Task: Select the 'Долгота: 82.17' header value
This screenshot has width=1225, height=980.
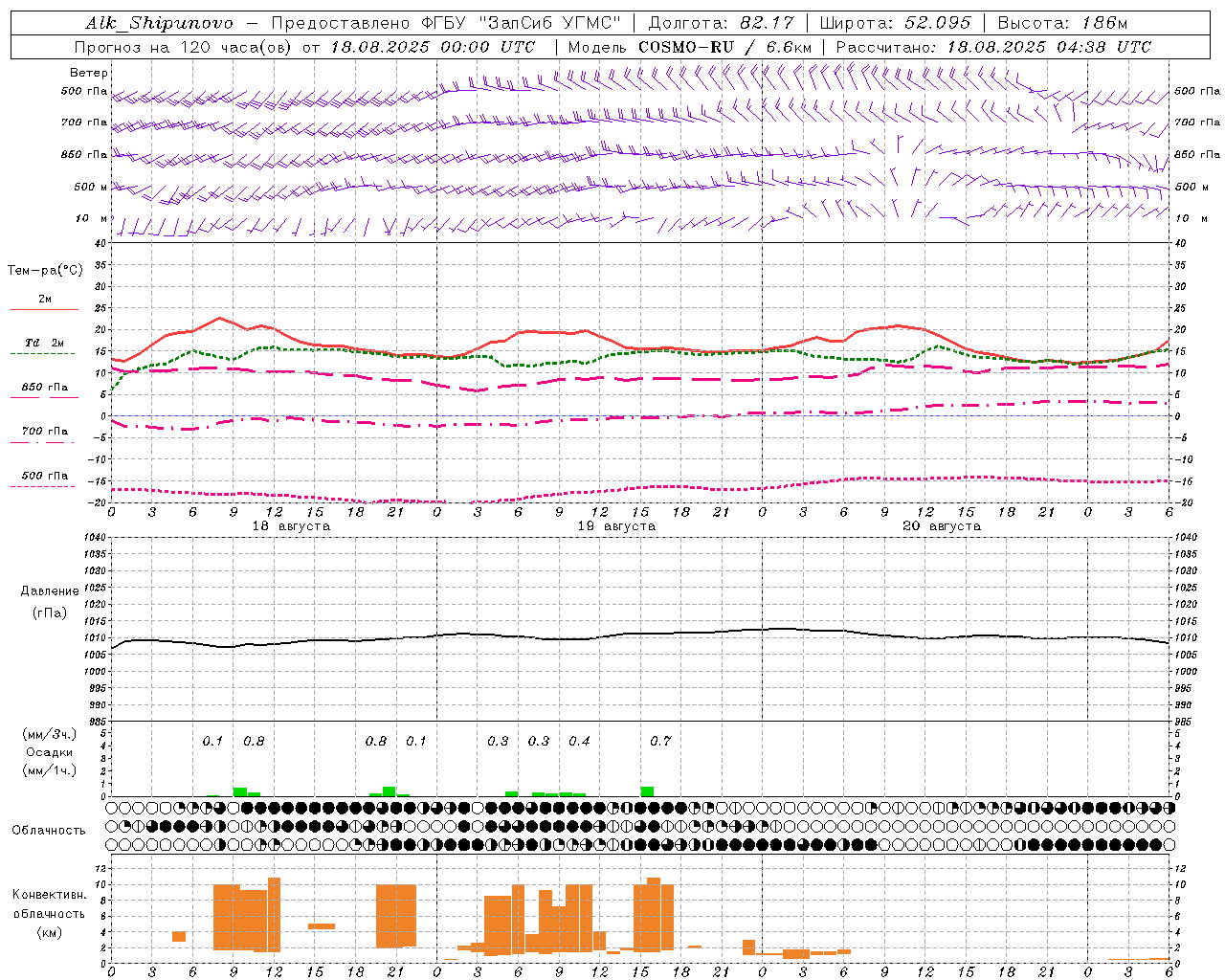Action: [x=721, y=23]
